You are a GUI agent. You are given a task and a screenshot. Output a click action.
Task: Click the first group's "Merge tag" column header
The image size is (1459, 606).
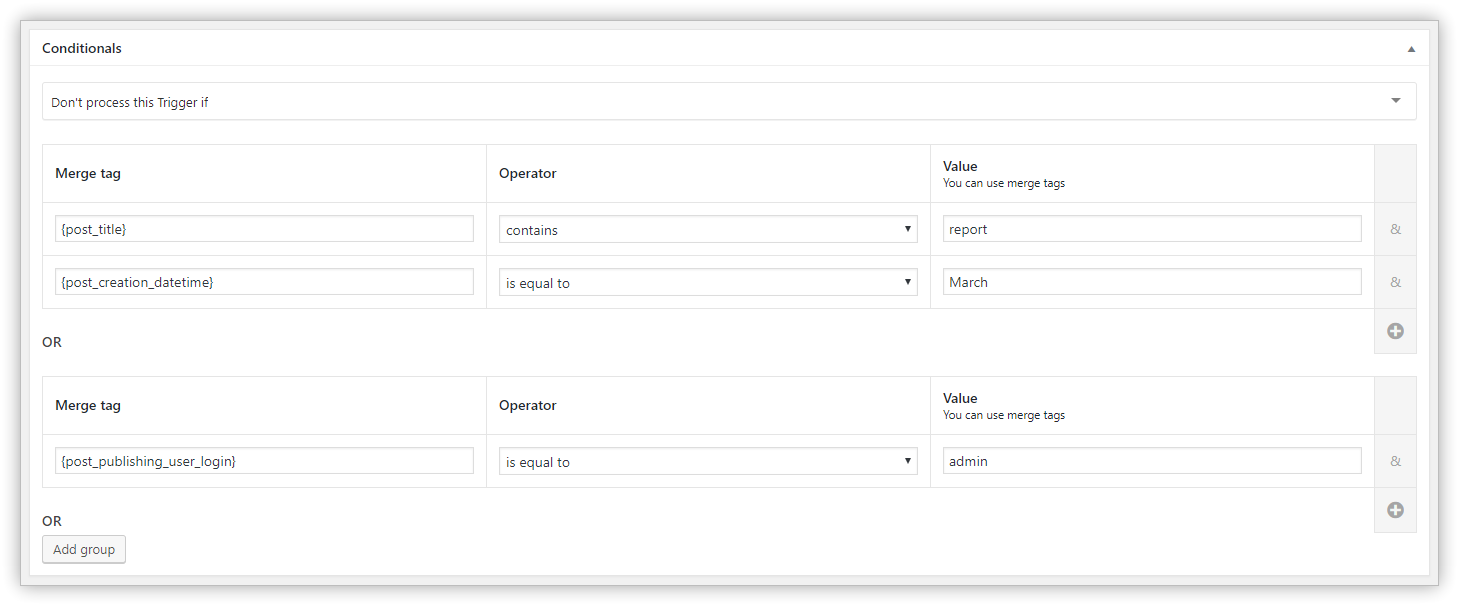click(88, 173)
